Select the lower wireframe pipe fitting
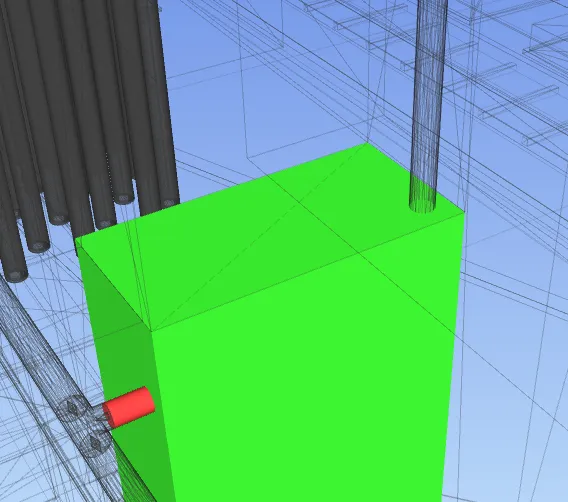 [95, 443]
